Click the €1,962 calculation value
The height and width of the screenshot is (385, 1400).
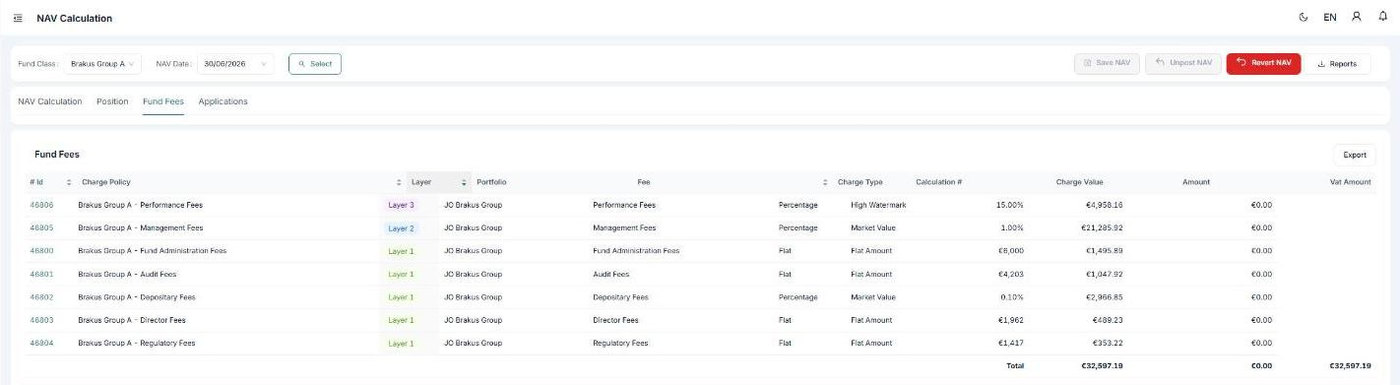1010,320
